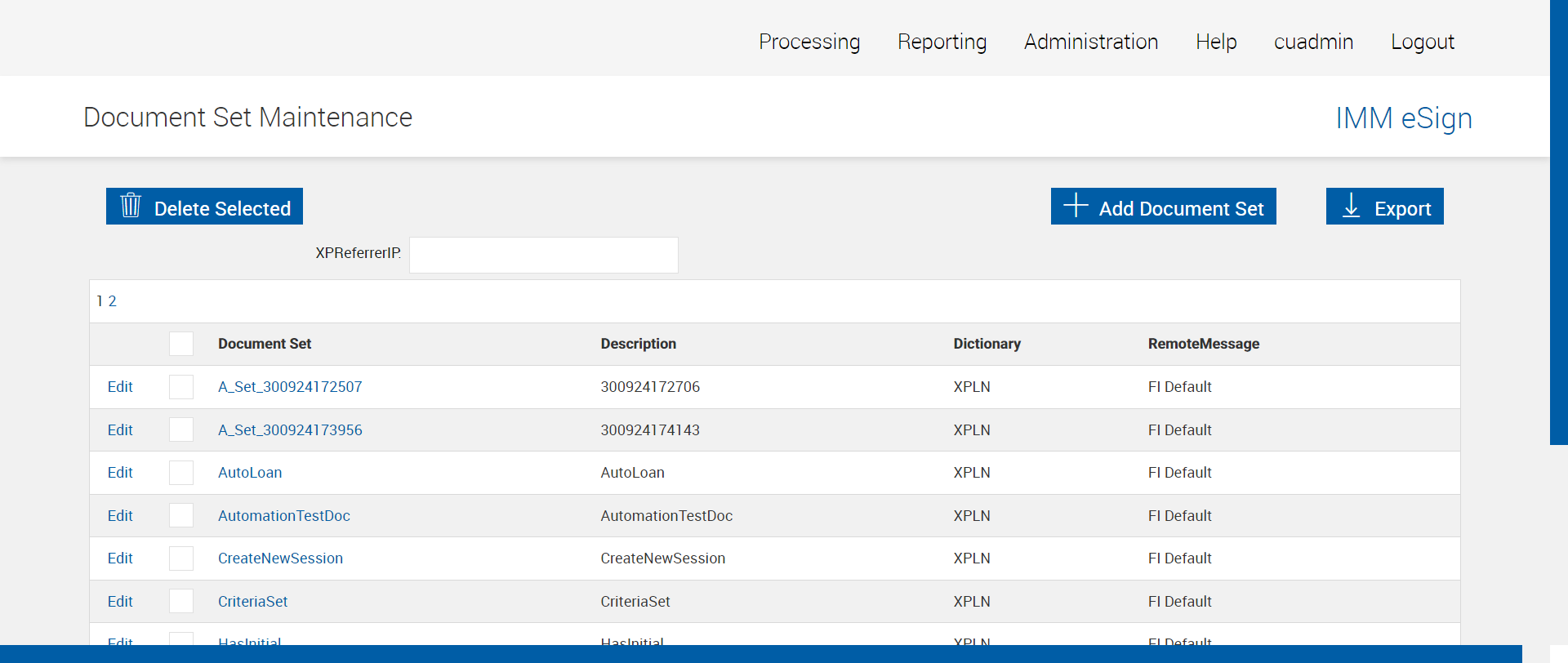The image size is (1568, 663).
Task: Go to page 2 of results
Action: [113, 301]
